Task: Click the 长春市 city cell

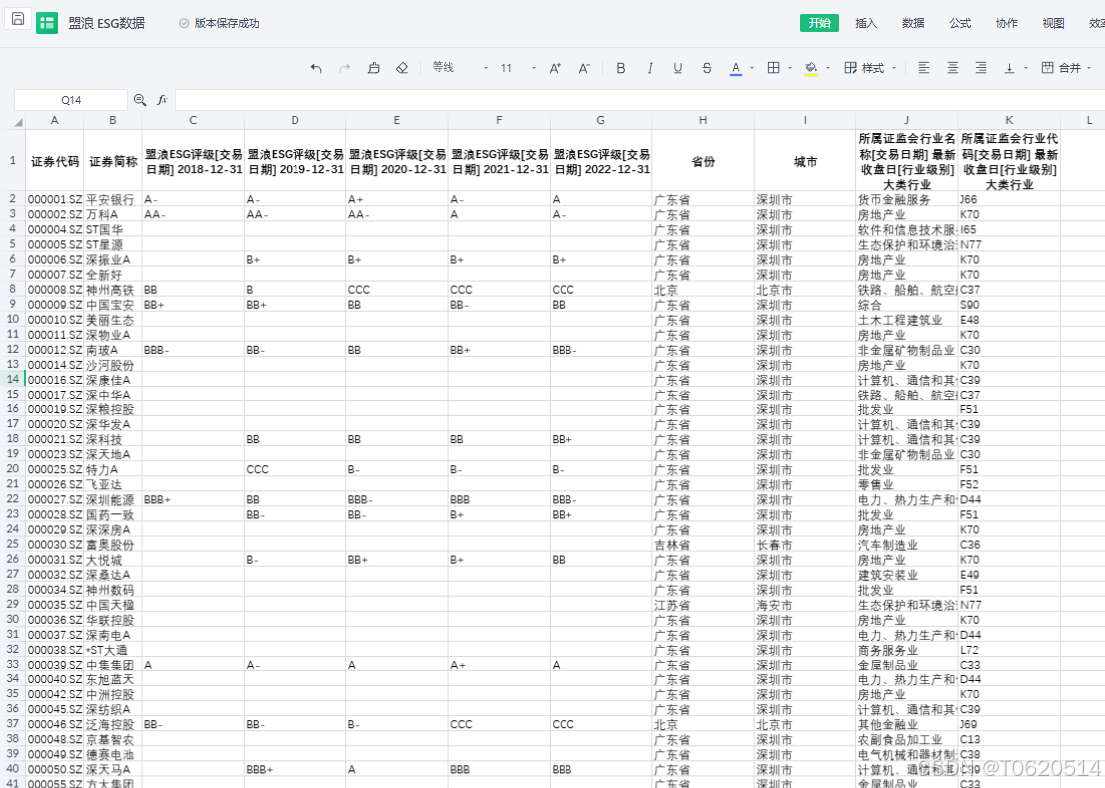Action: [805, 545]
